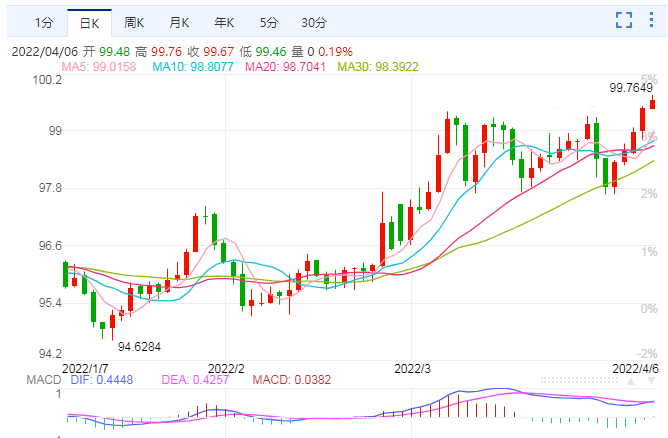Click the last red candlestick on 2022/4/6
668x438 pixels.
coord(652,104)
